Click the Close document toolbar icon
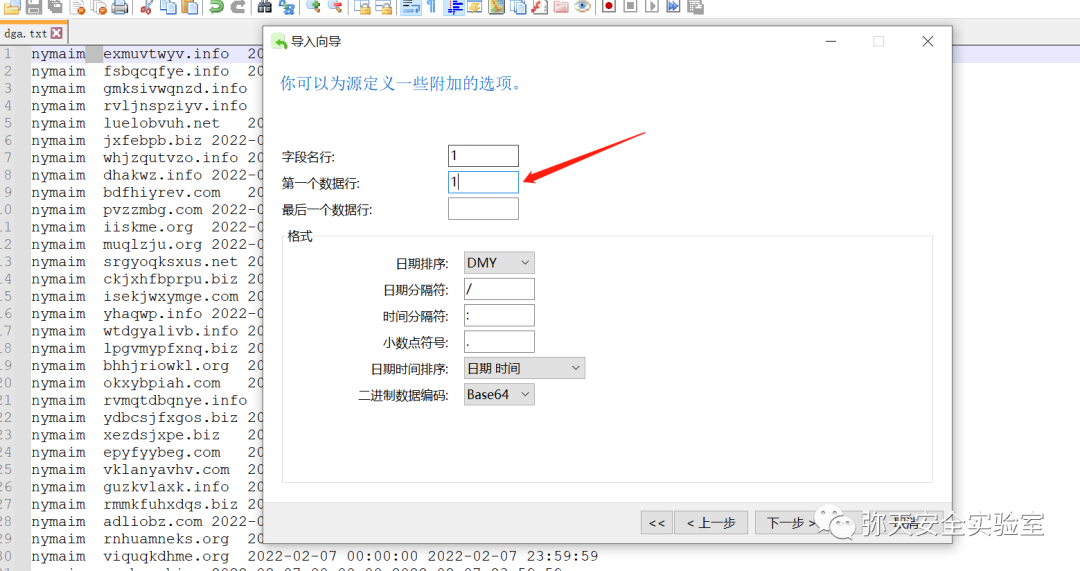 (78, 7)
